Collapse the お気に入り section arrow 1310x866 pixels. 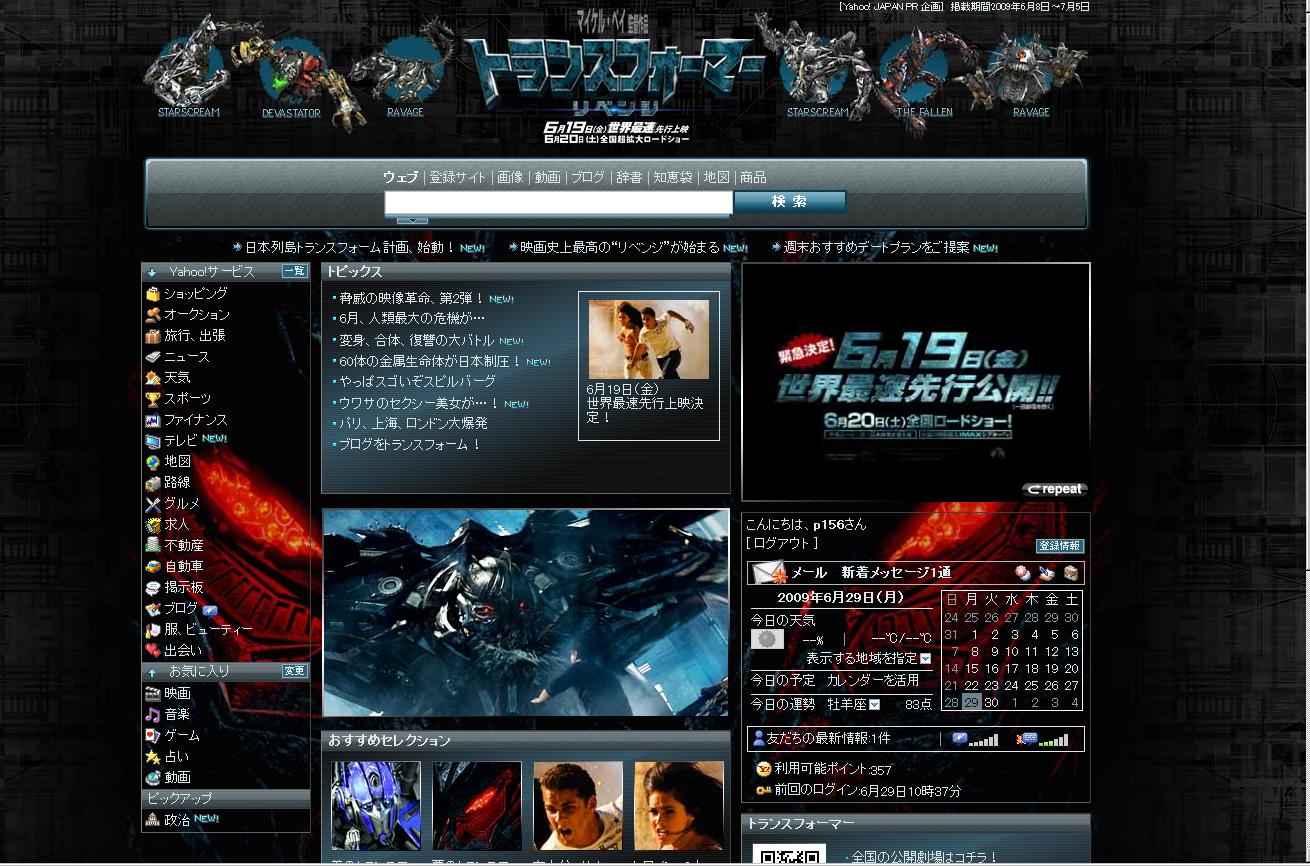click(x=152, y=672)
